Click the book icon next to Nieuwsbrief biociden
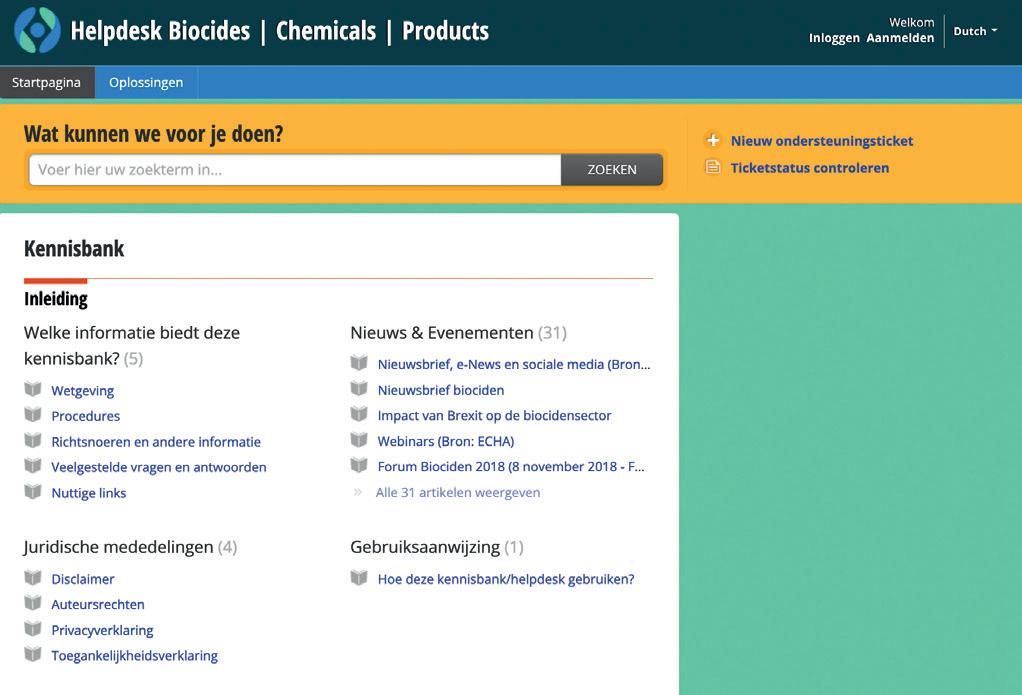Image resolution: width=1022 pixels, height=695 pixels. click(359, 389)
